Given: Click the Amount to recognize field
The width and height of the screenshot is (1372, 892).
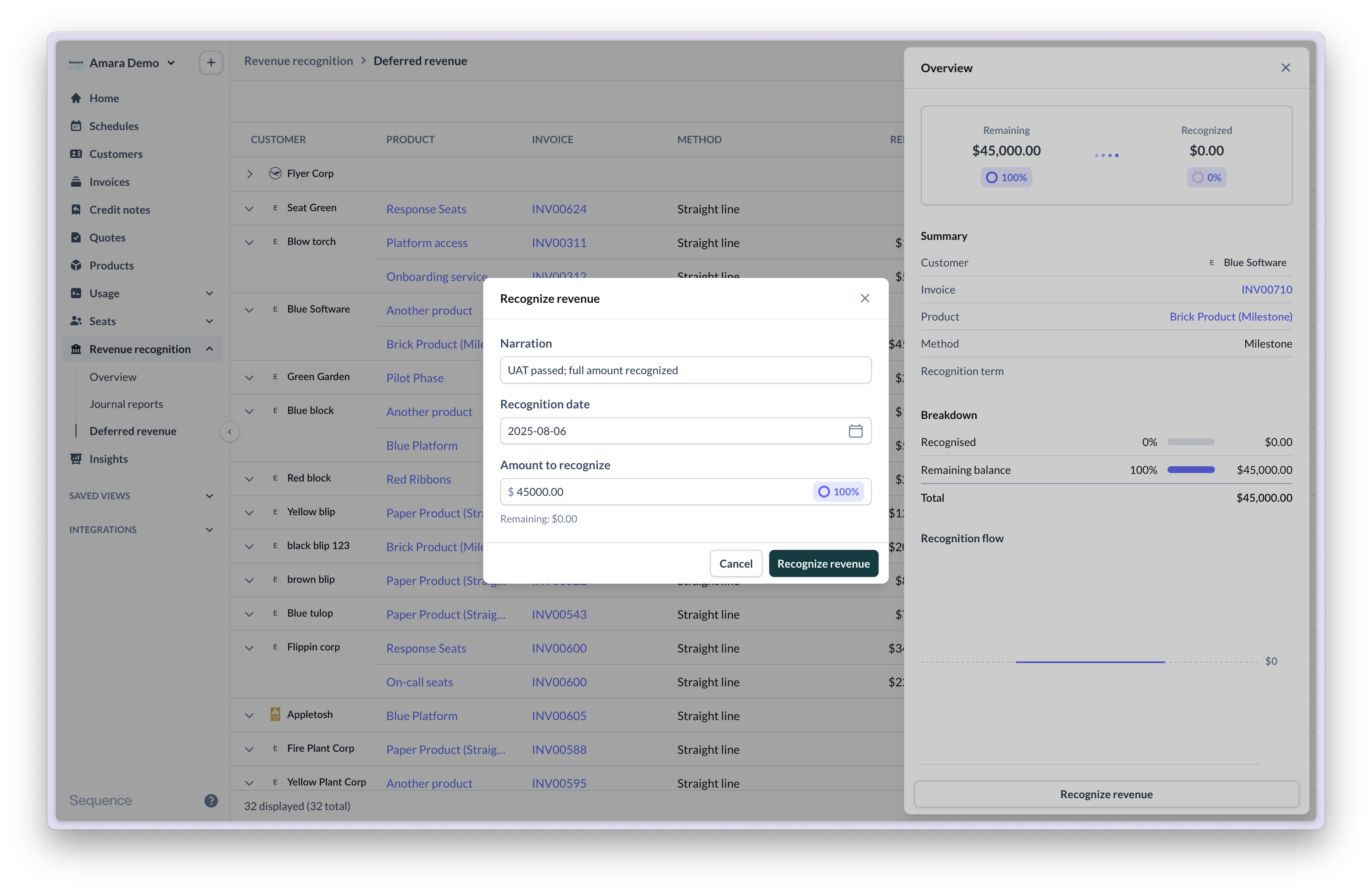Looking at the screenshot, I should pyautogui.click(x=686, y=492).
